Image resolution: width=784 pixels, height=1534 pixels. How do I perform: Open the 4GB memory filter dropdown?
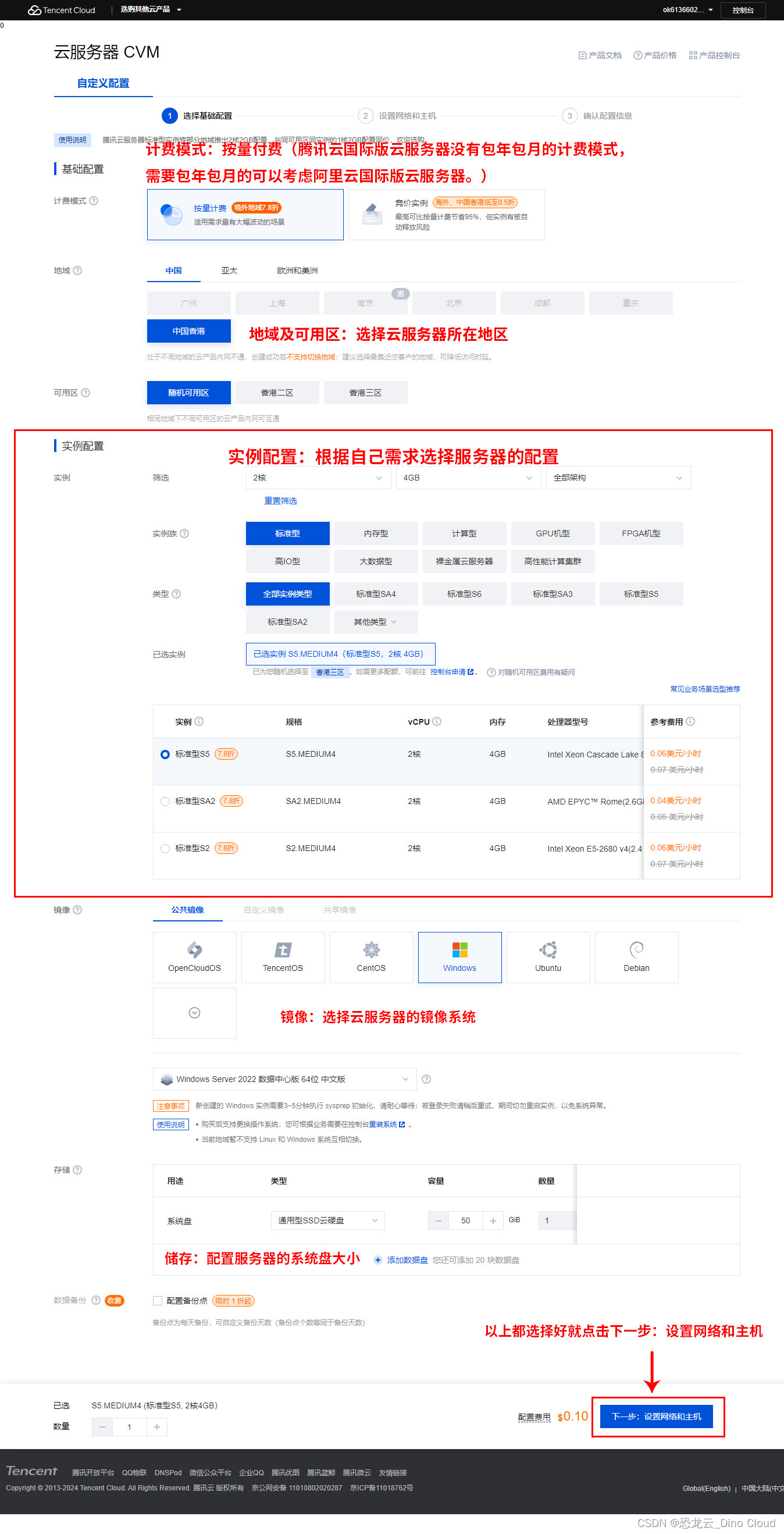point(469,478)
